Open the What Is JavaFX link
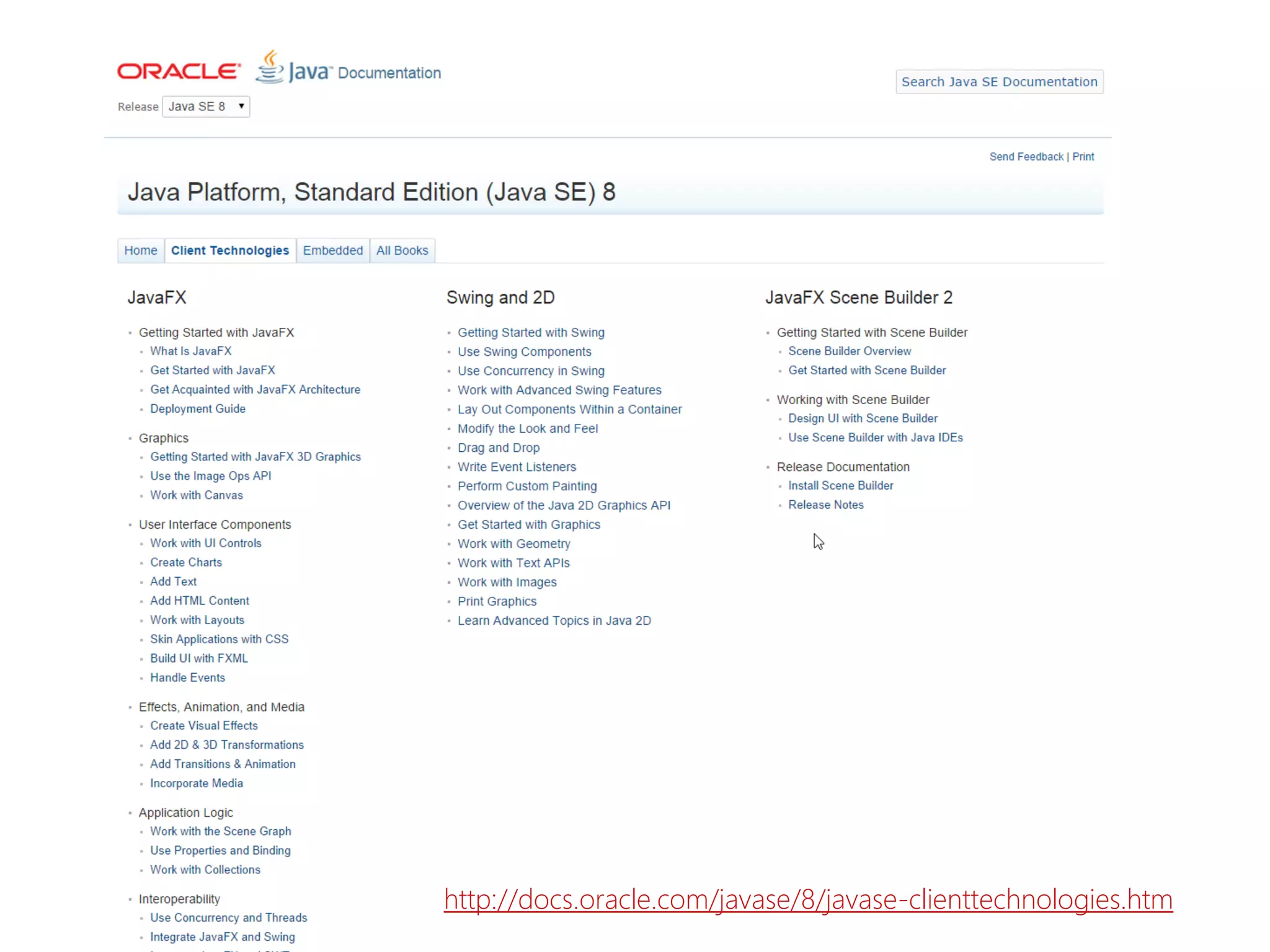 (190, 351)
